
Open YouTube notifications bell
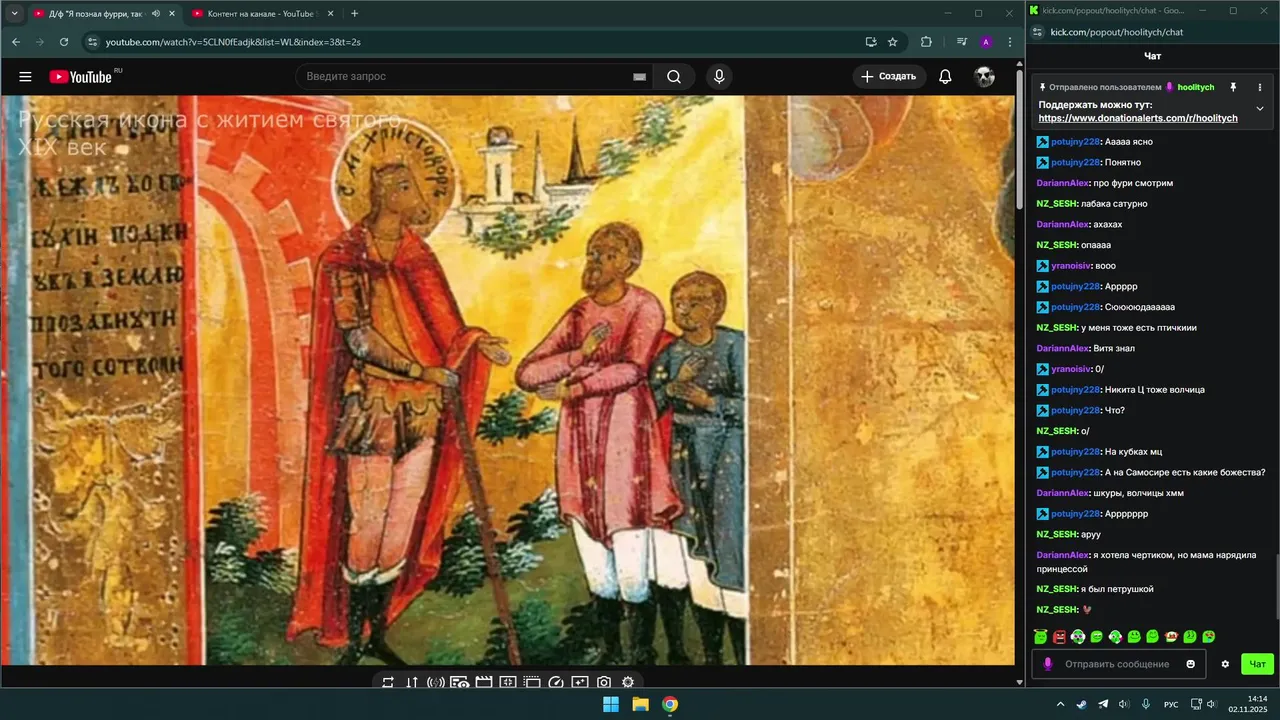click(945, 77)
